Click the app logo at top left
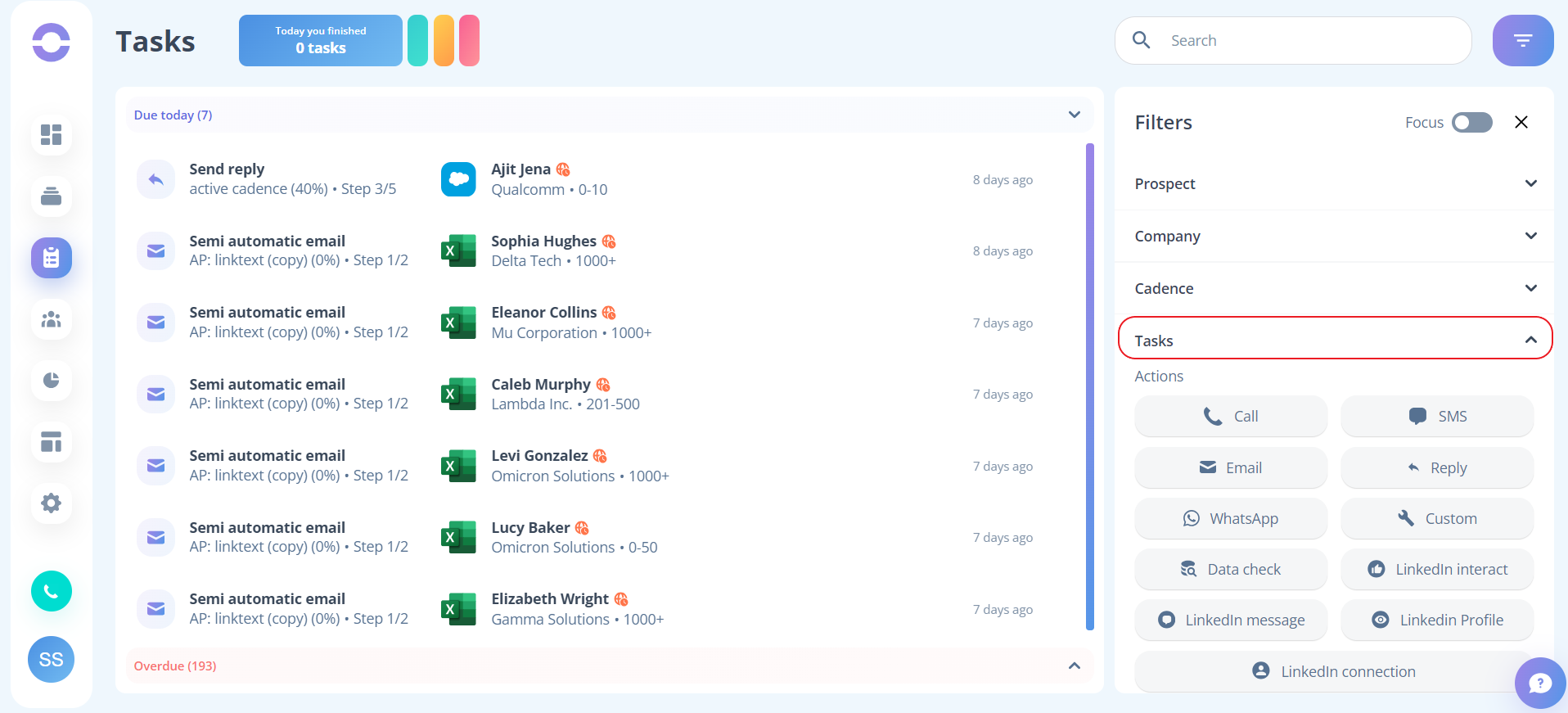1568x713 pixels. [51, 43]
